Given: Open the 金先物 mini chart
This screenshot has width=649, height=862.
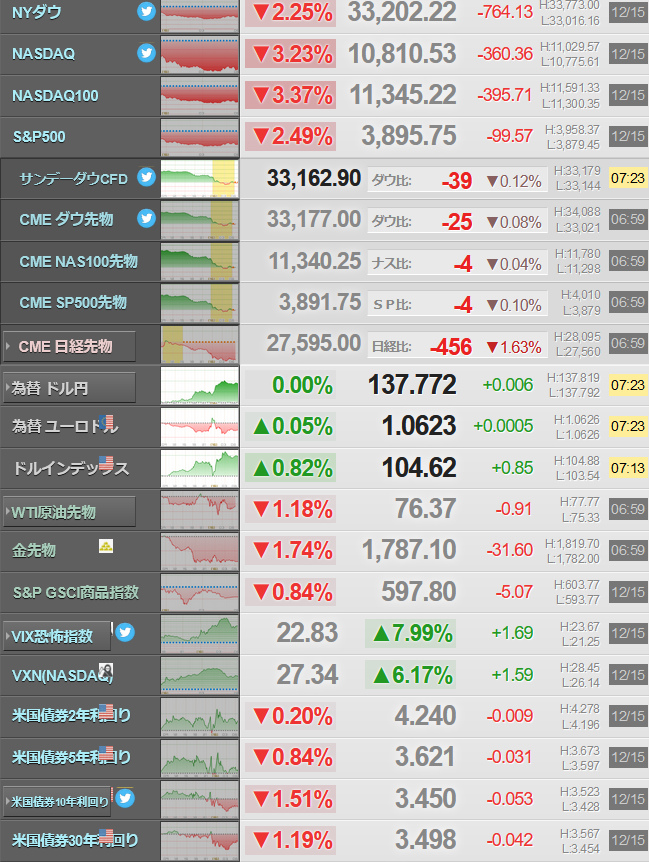Looking at the screenshot, I should click(200, 551).
